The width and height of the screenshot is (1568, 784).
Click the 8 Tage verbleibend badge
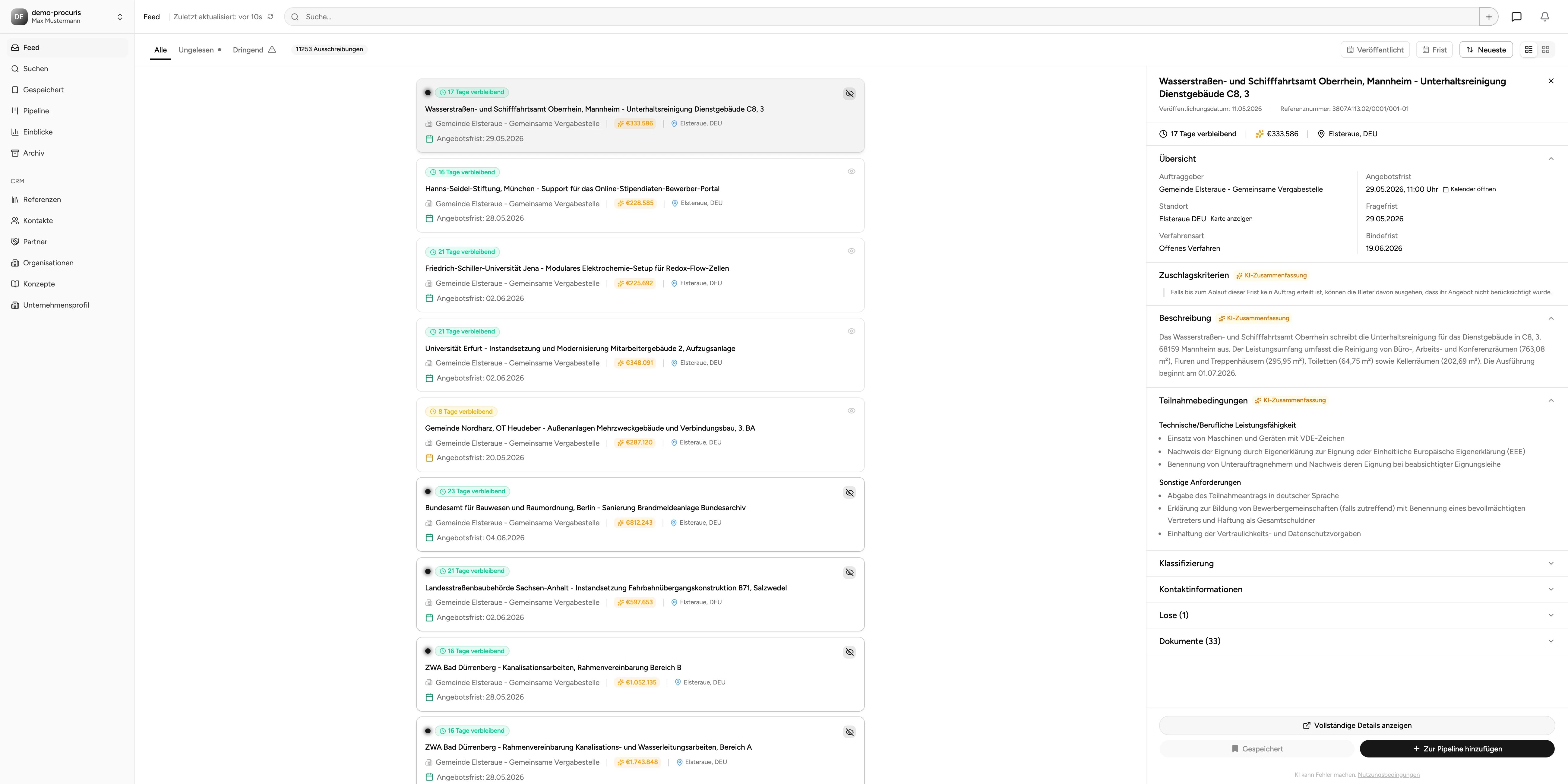click(x=461, y=412)
